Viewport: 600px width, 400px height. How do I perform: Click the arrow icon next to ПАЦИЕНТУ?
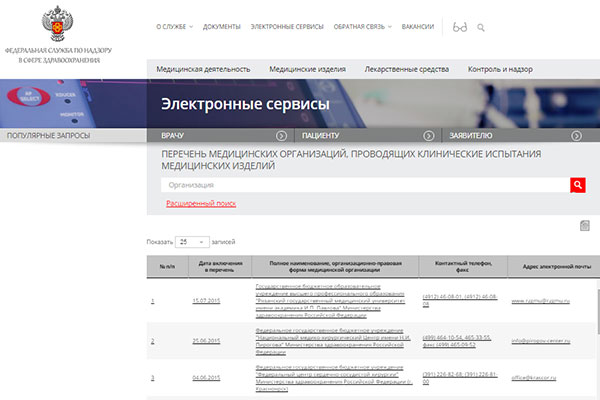coord(428,135)
